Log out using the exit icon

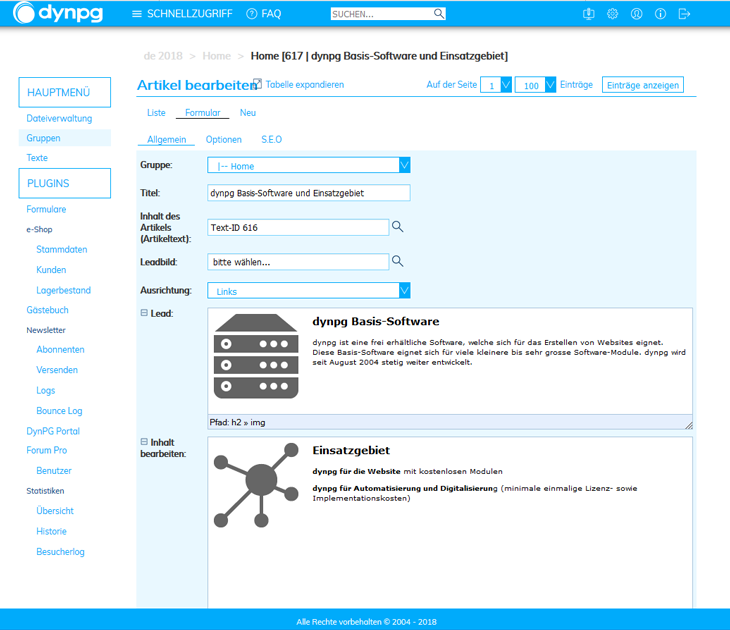(x=685, y=14)
